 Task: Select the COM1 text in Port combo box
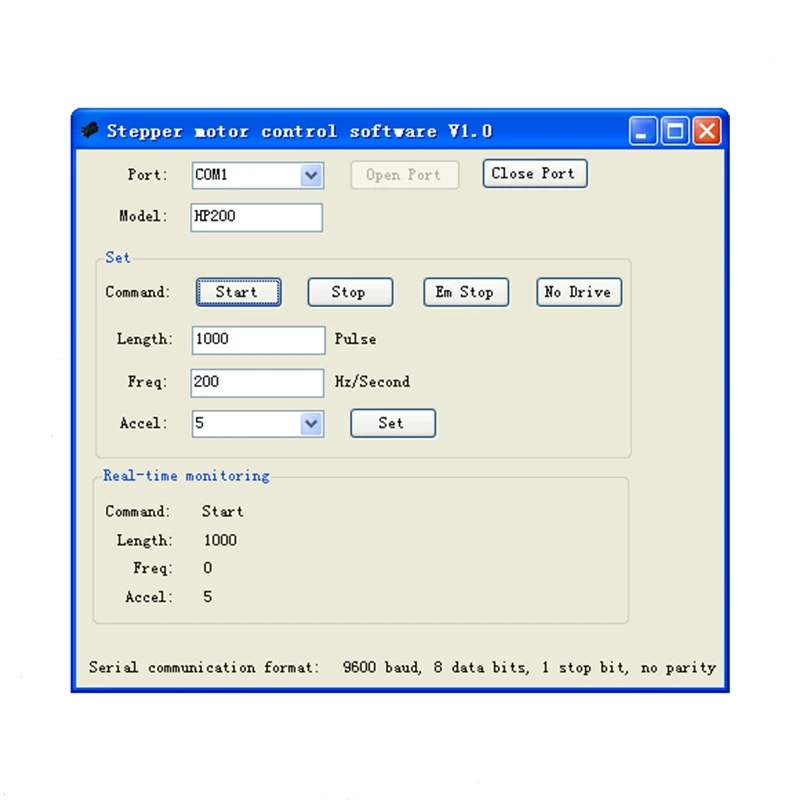(211, 175)
